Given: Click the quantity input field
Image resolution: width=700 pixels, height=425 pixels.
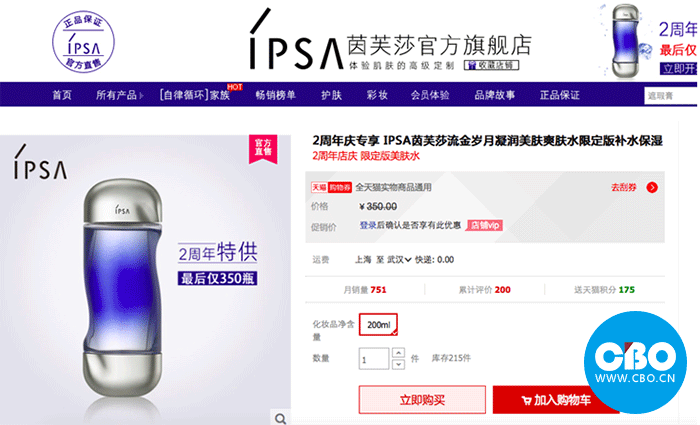Looking at the screenshot, I should [374, 358].
